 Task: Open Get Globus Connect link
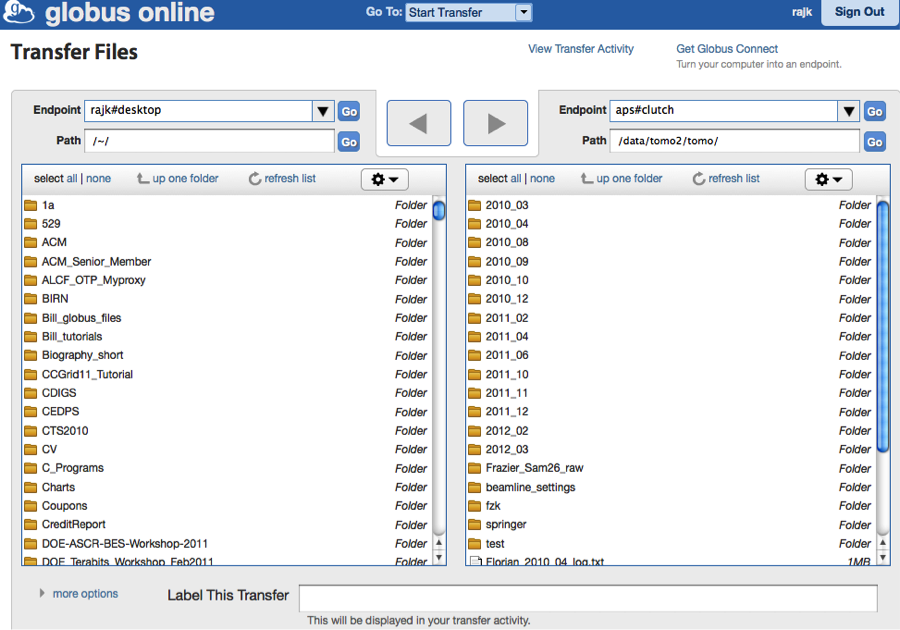coord(727,49)
